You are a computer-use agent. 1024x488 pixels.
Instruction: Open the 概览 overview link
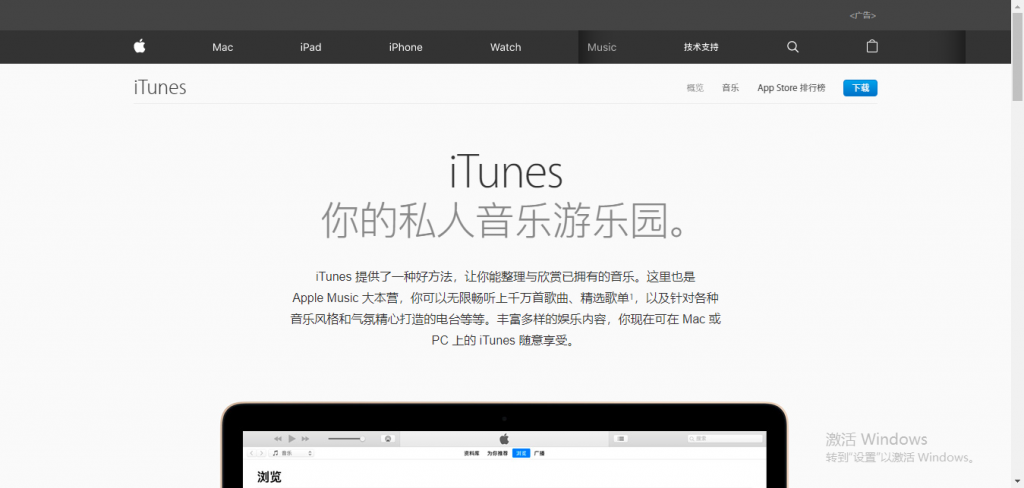[695, 88]
